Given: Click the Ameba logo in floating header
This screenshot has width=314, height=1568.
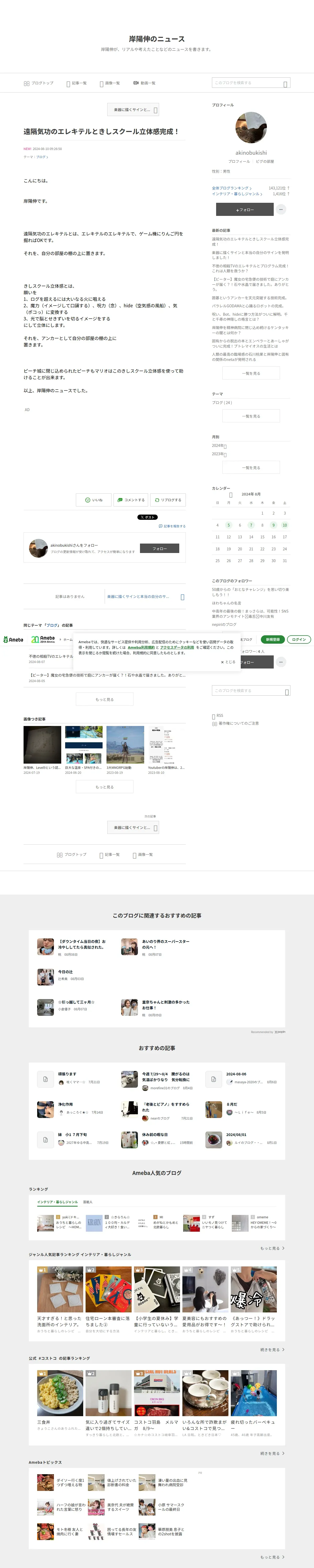Looking at the screenshot, I should click(x=13, y=639).
